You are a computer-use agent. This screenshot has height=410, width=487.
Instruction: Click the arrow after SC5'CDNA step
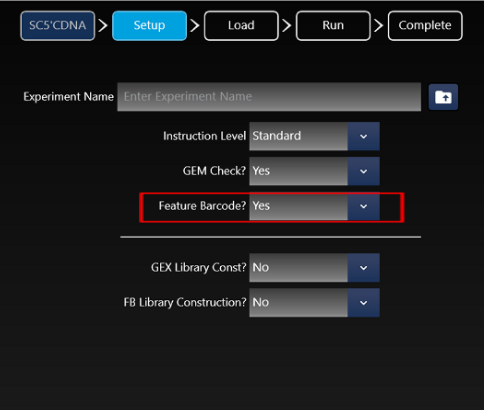(103, 26)
